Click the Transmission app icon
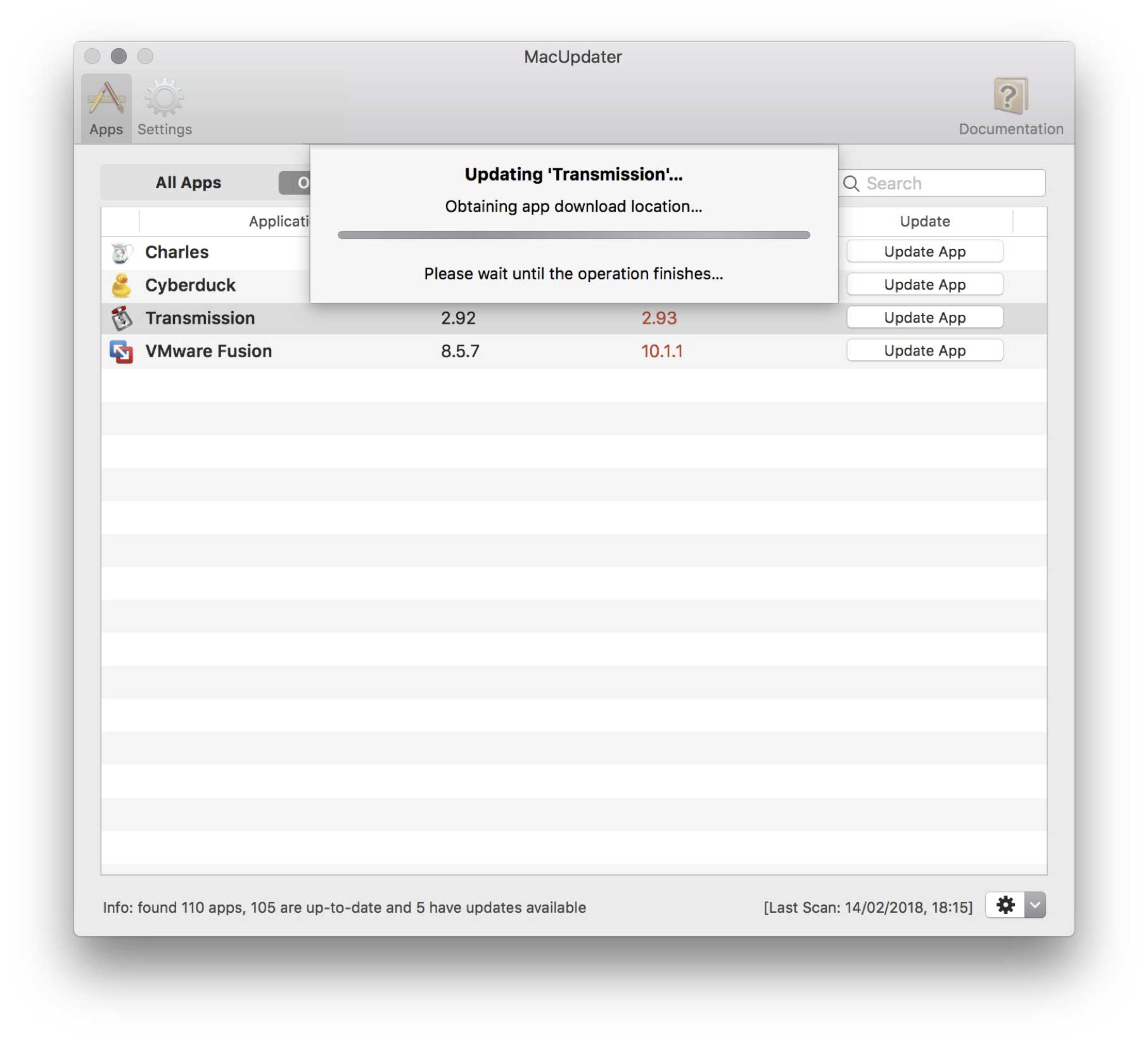The image size is (1148, 1042). [121, 319]
